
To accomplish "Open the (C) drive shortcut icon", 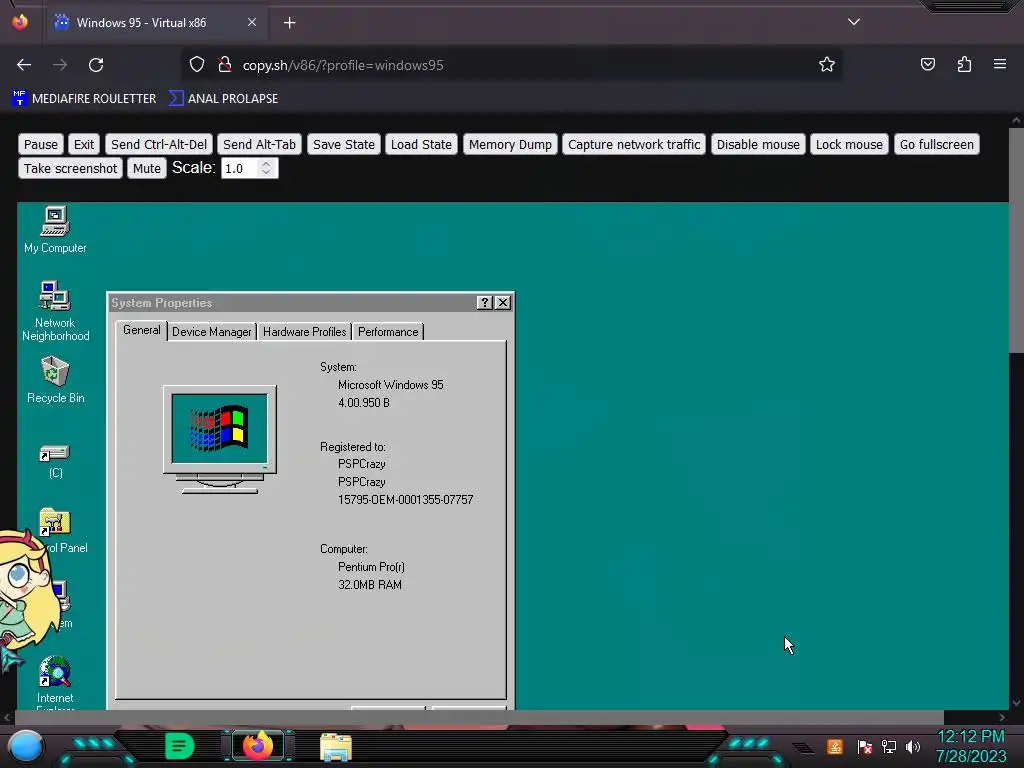I will pyautogui.click(x=55, y=461).
